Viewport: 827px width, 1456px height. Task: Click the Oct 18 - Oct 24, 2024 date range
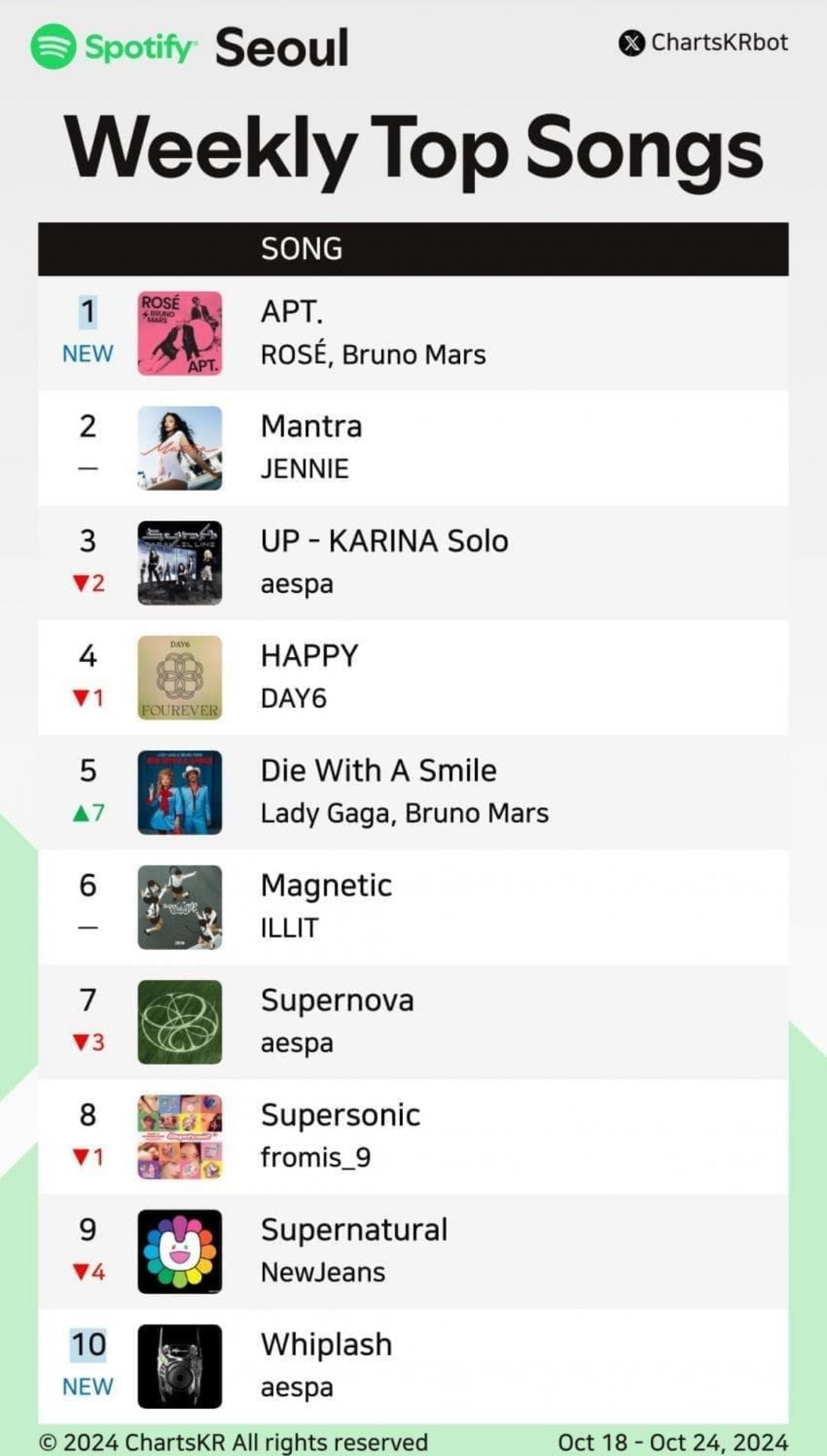(672, 1442)
